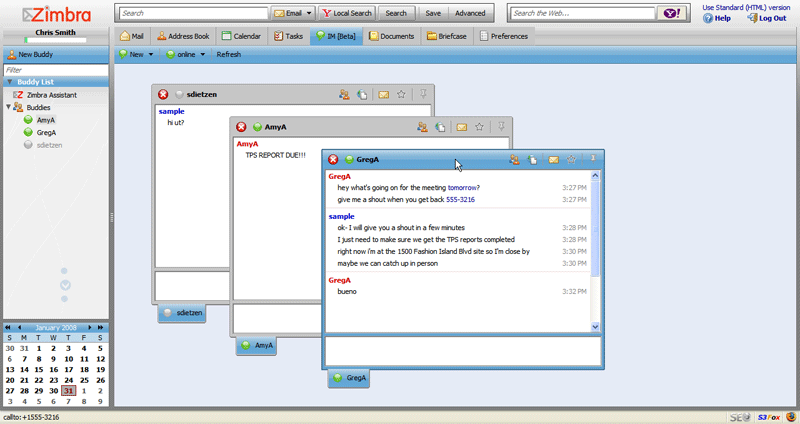Click the 555-3216 phone link
The width and height of the screenshot is (800, 424).
(460, 199)
